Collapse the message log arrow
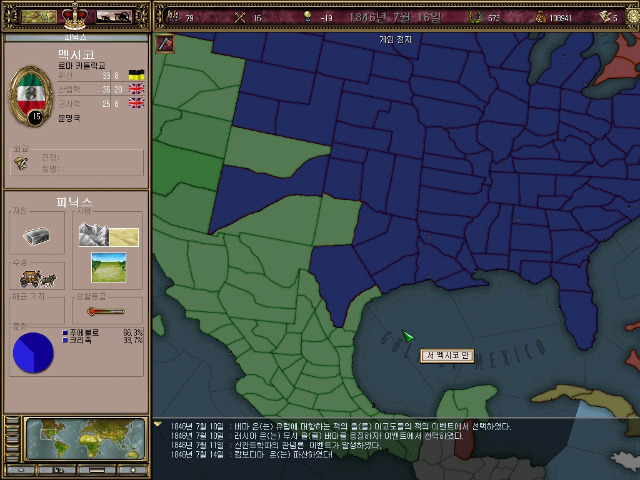The width and height of the screenshot is (640, 480). (158, 425)
